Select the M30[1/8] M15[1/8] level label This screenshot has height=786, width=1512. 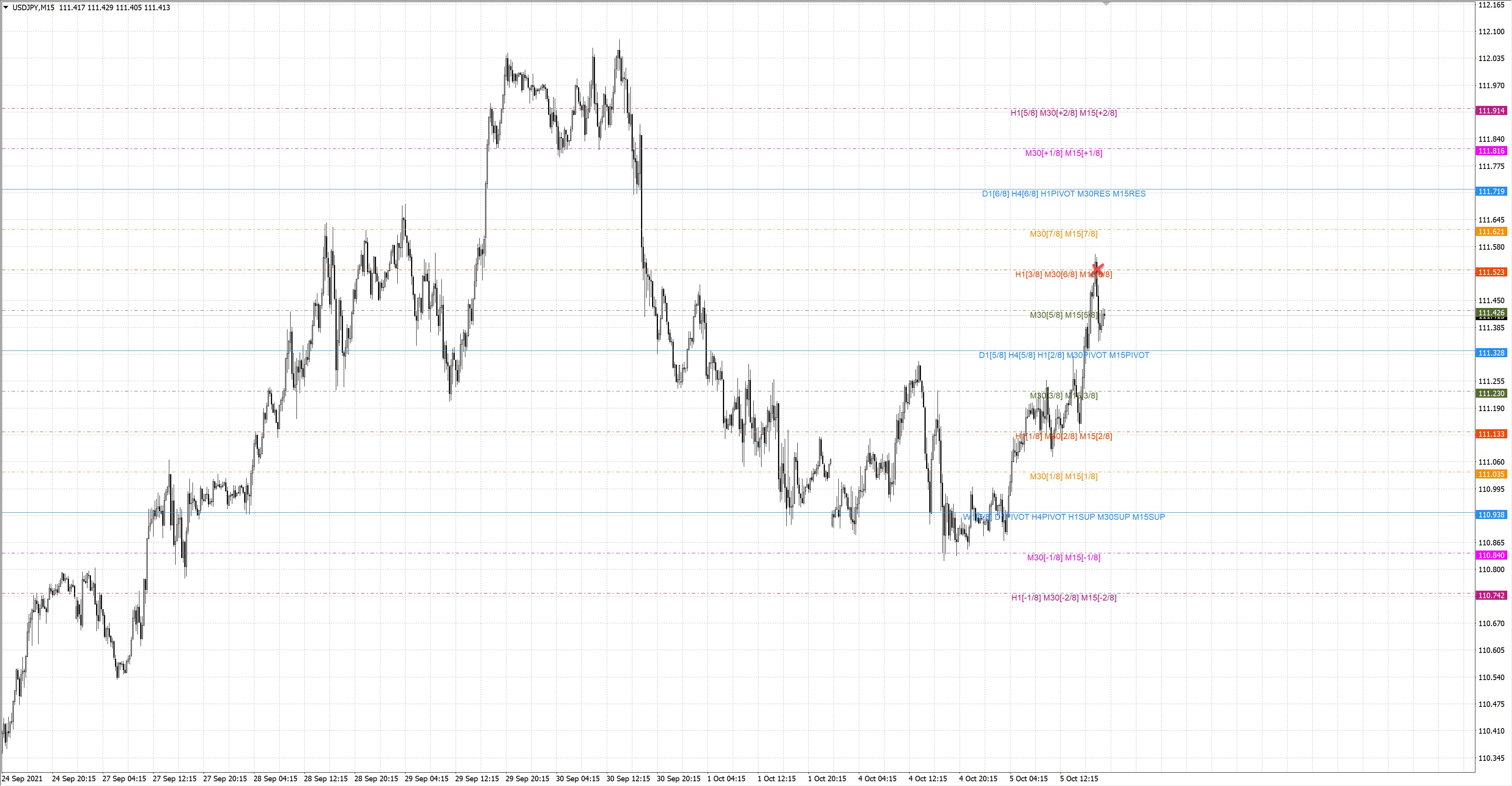coord(1063,476)
